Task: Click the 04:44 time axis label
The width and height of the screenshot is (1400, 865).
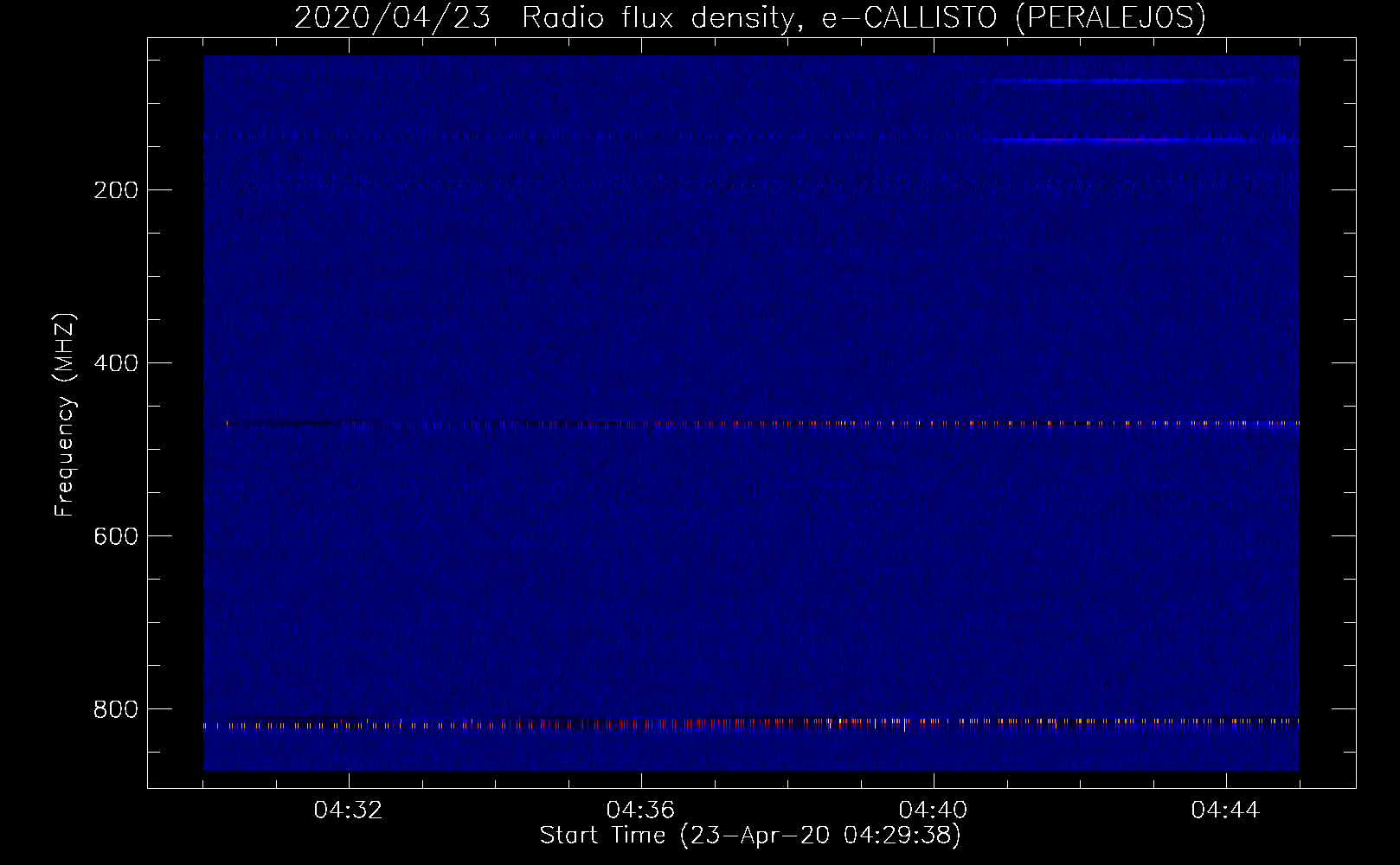Action: [x=1225, y=810]
